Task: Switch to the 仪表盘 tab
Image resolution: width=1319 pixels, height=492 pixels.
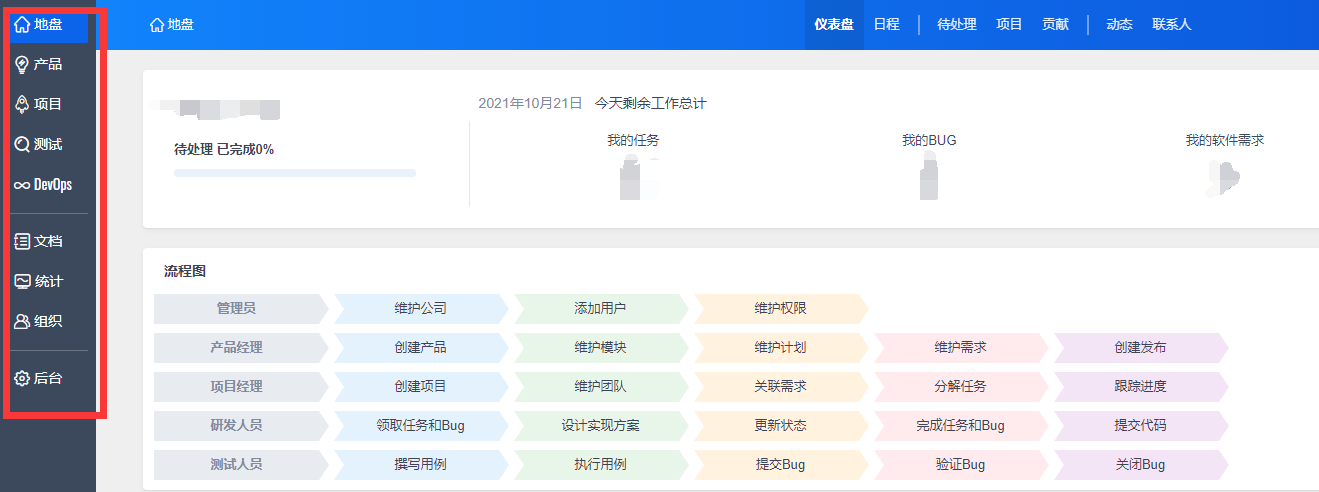Action: click(833, 25)
